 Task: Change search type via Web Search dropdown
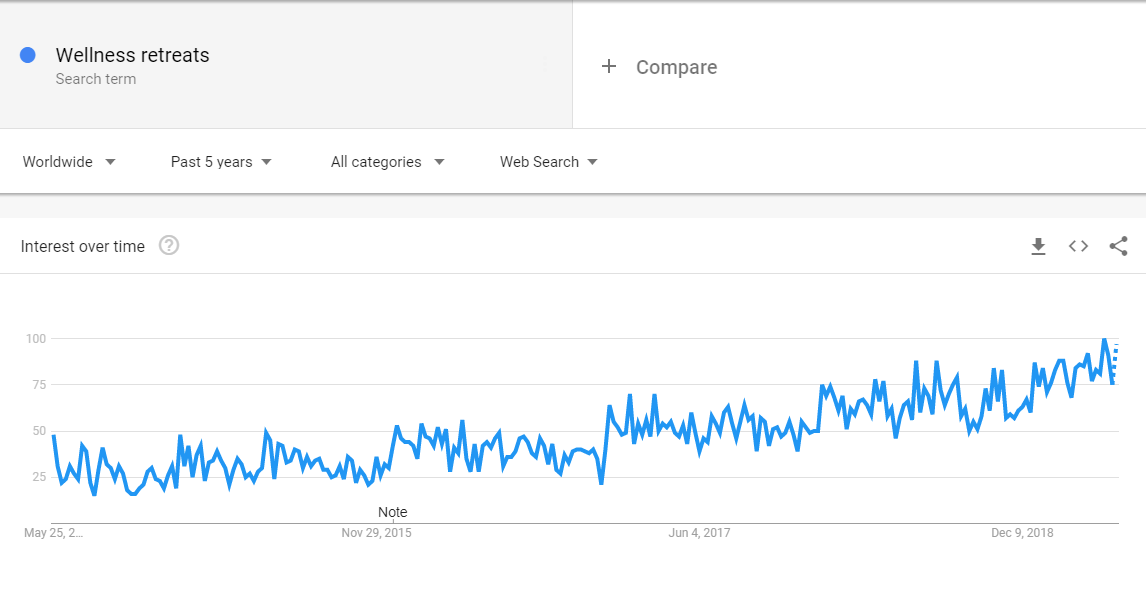547,161
